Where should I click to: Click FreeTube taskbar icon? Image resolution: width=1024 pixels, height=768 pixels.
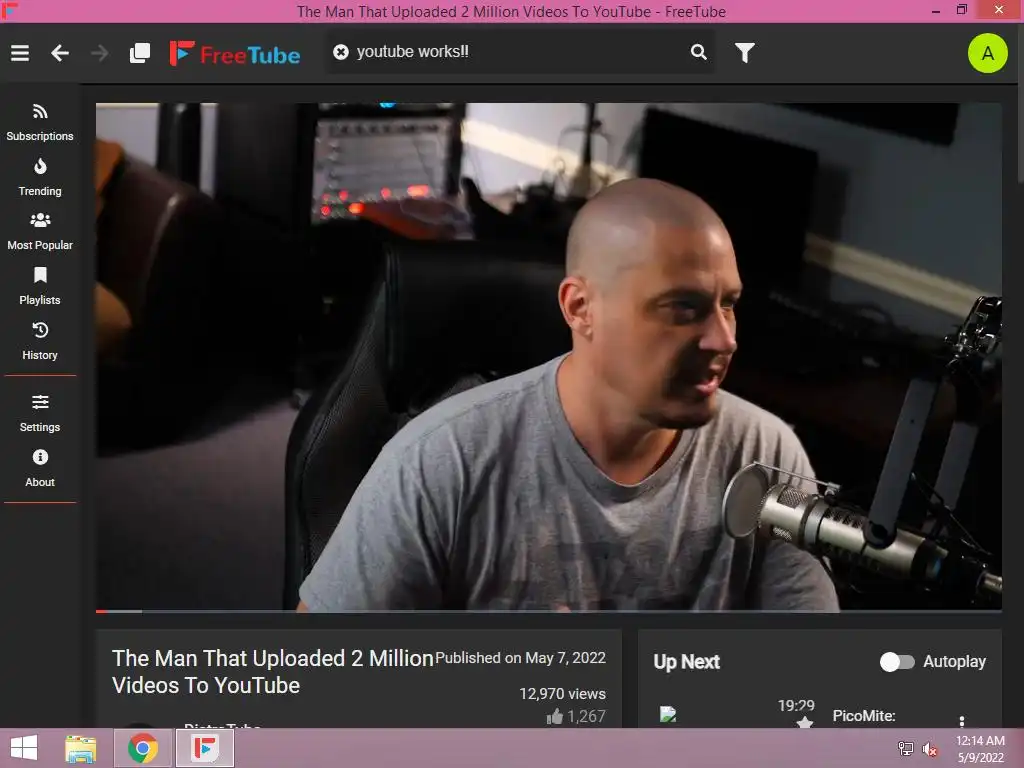click(204, 748)
